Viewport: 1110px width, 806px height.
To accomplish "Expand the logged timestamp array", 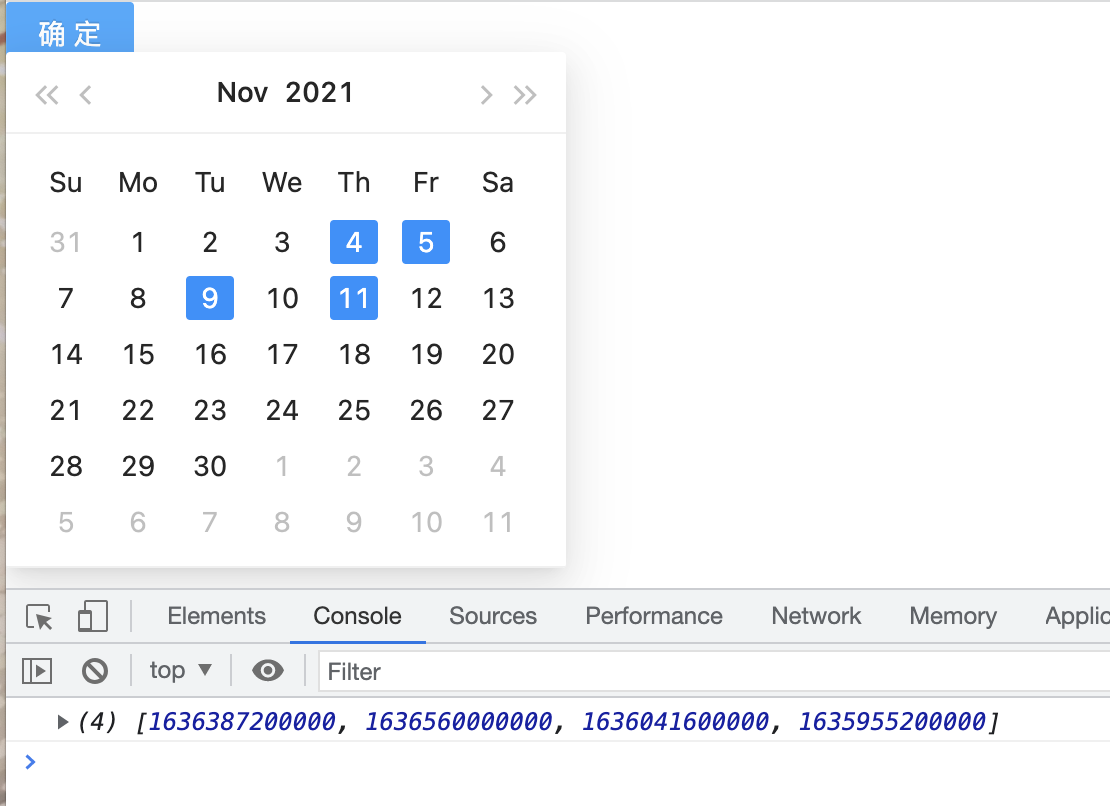I will point(63,720).
